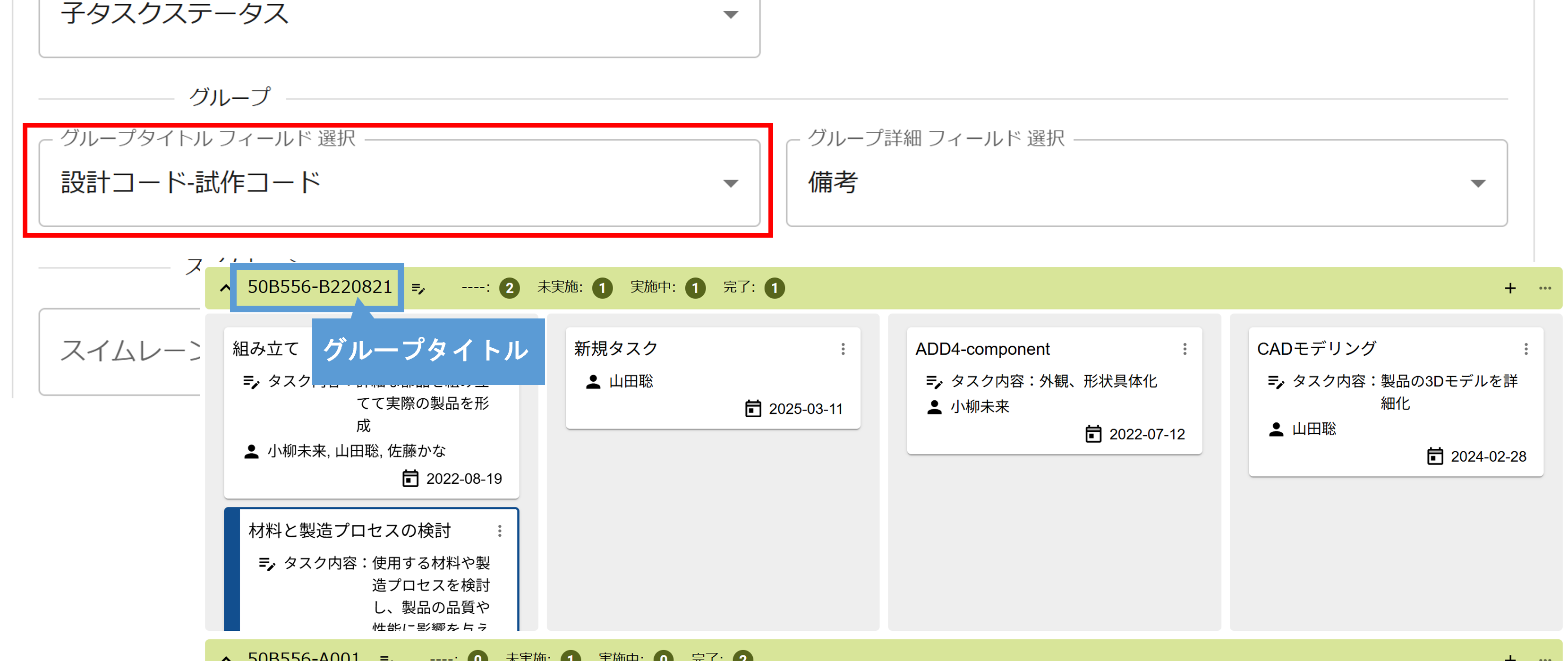Open the 新規タスク card
1568x661 pixels.
click(713, 378)
